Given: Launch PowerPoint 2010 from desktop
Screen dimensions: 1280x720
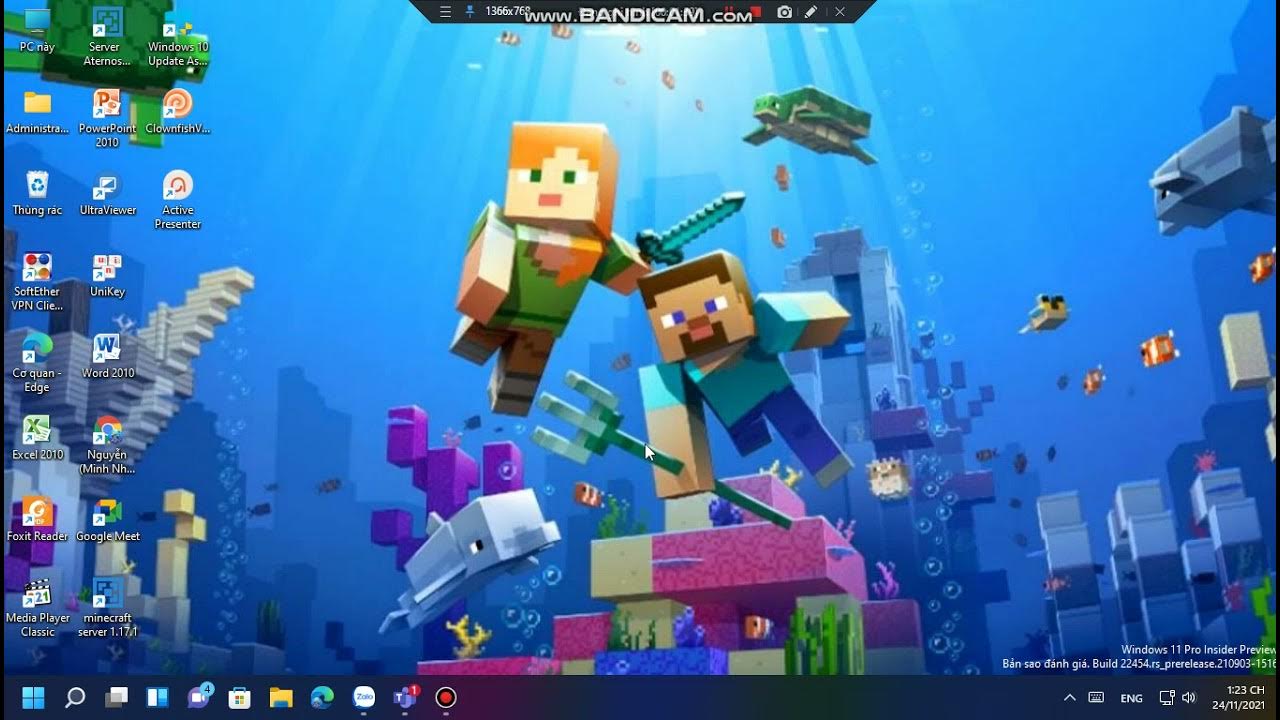Looking at the screenshot, I should (107, 118).
